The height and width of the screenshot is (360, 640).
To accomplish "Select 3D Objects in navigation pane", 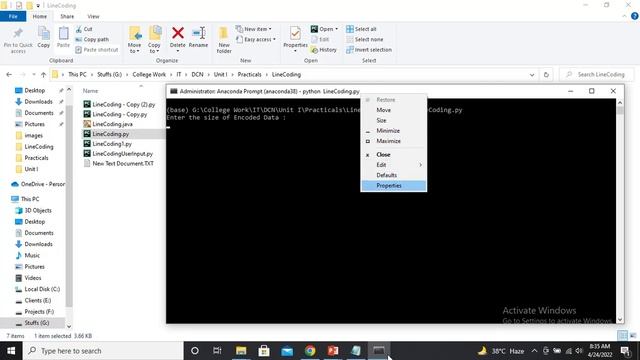I will pos(38,210).
